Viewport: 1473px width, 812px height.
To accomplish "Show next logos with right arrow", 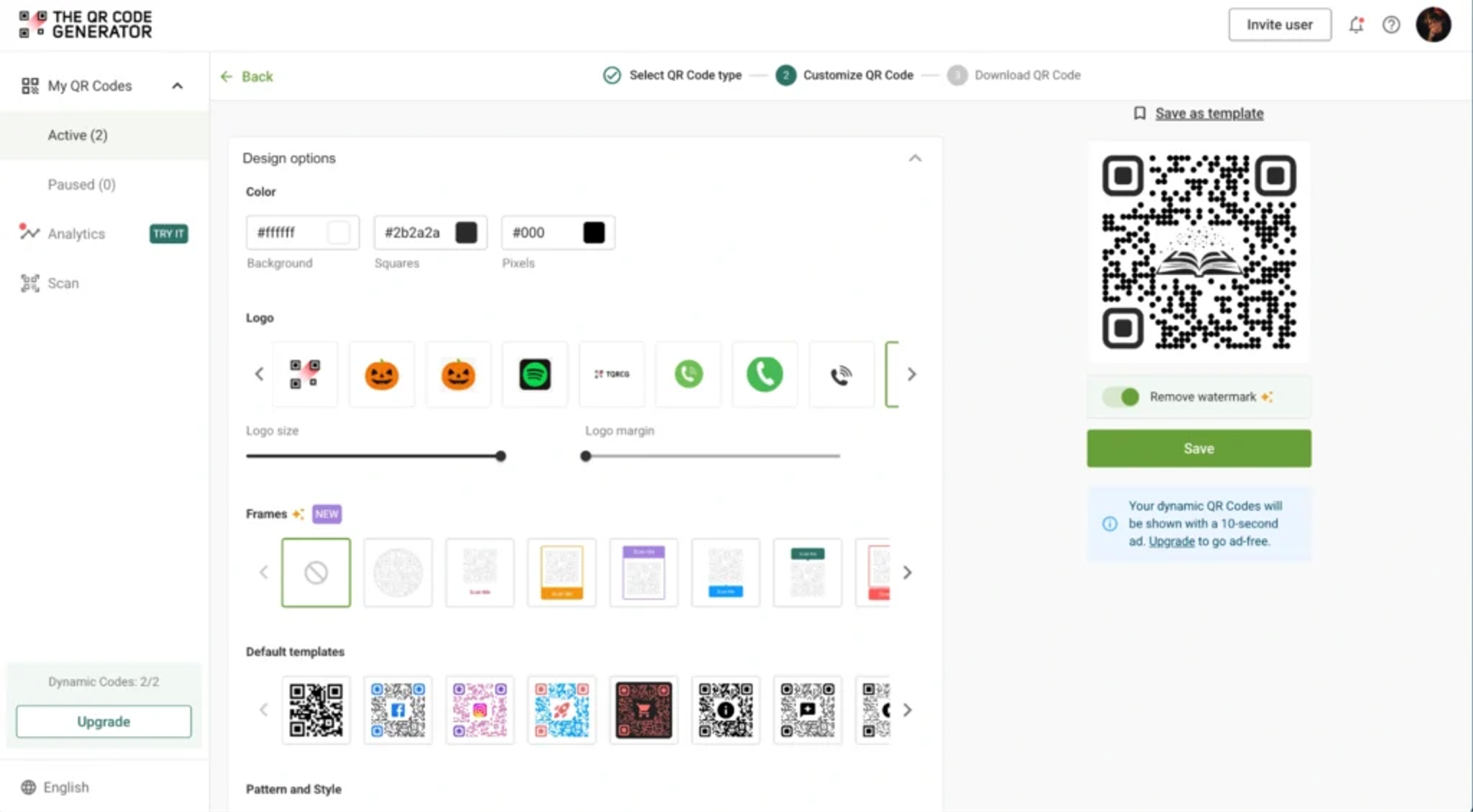I will [x=911, y=374].
